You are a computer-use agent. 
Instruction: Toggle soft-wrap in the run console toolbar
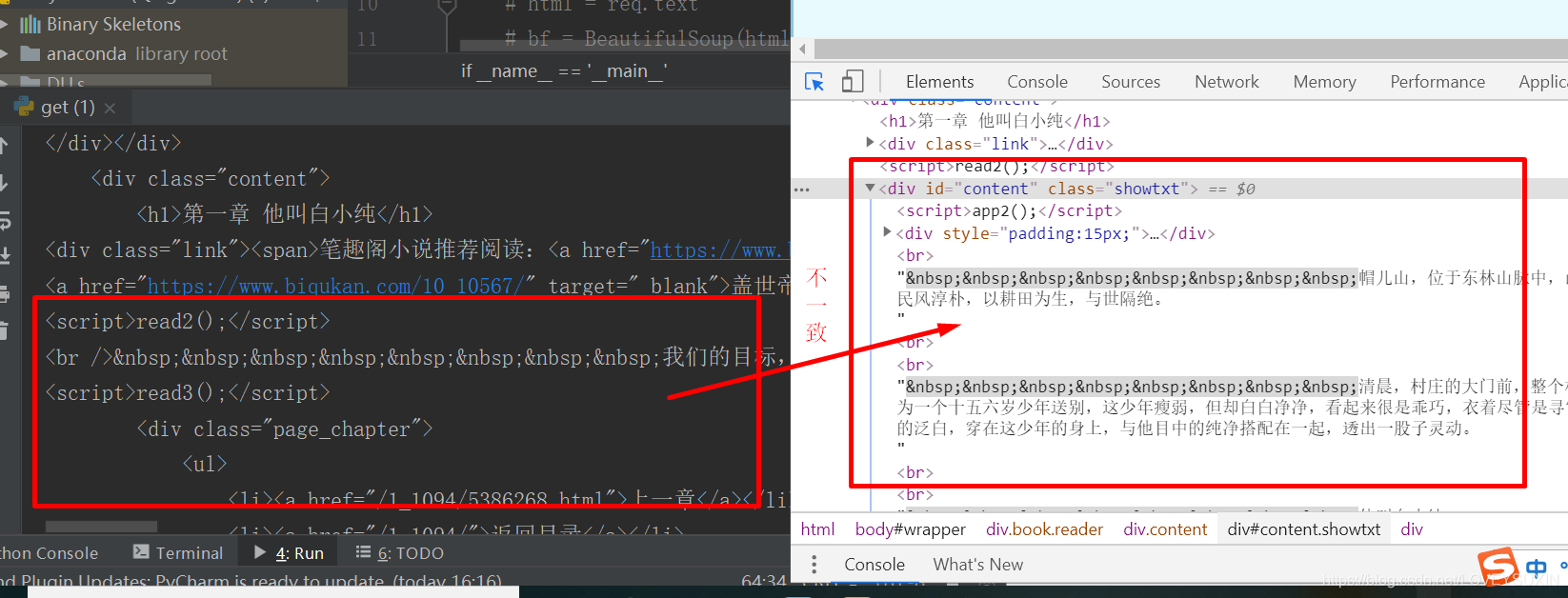click(4, 221)
